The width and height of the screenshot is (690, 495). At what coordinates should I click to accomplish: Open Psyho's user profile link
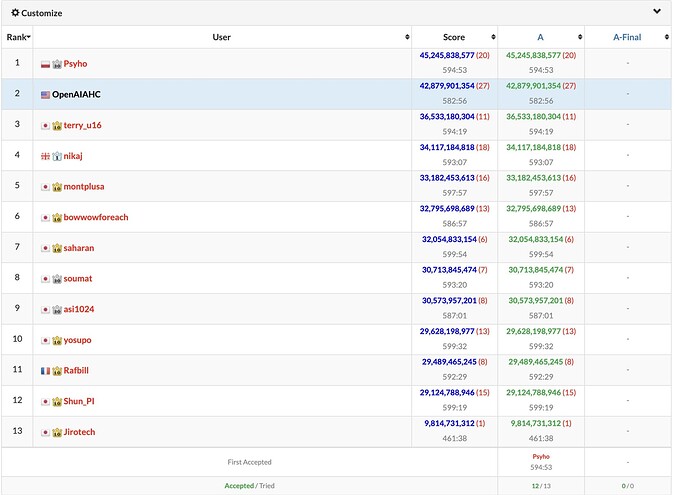click(x=75, y=64)
